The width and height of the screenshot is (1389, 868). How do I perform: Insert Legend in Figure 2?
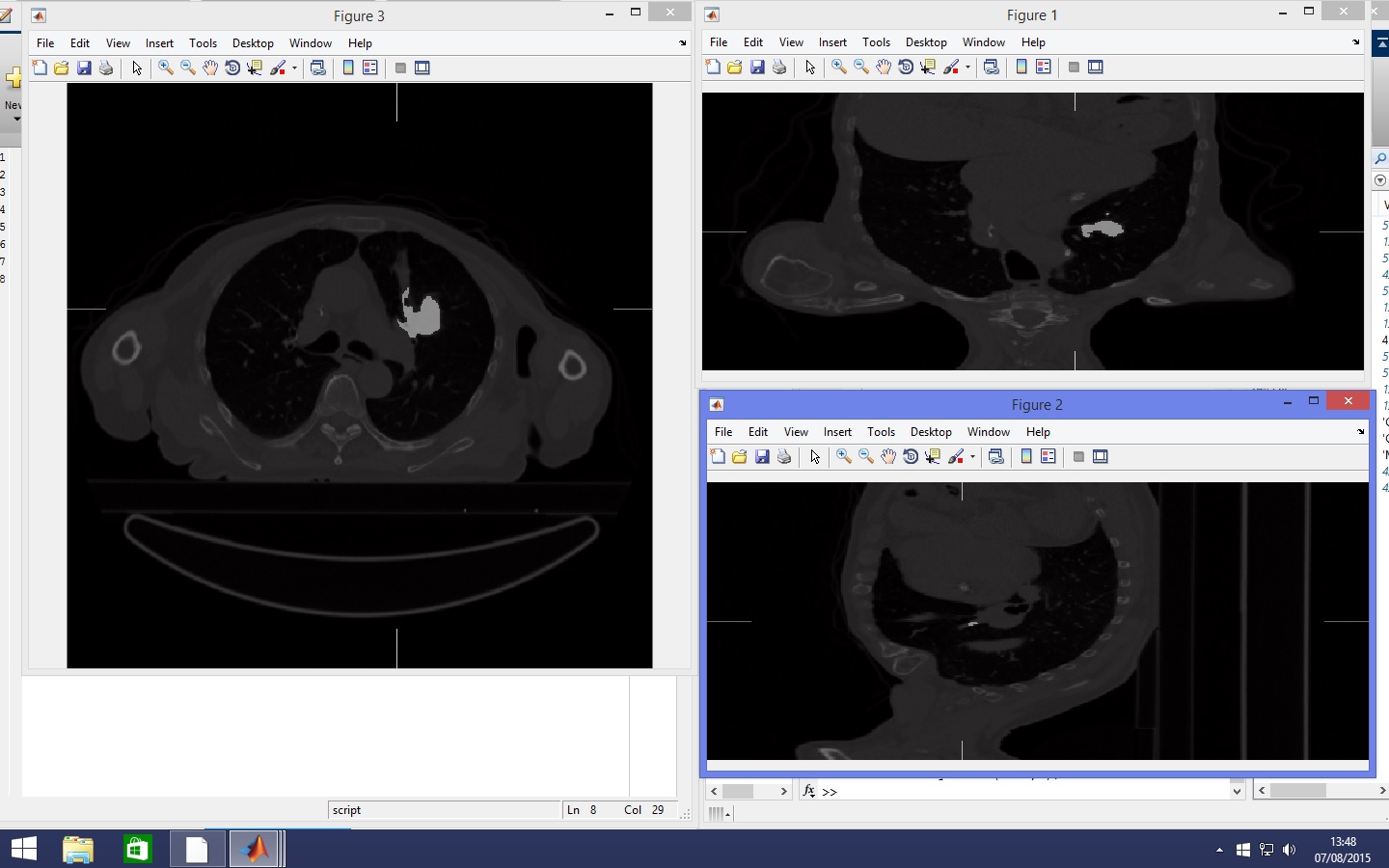coord(1049,456)
